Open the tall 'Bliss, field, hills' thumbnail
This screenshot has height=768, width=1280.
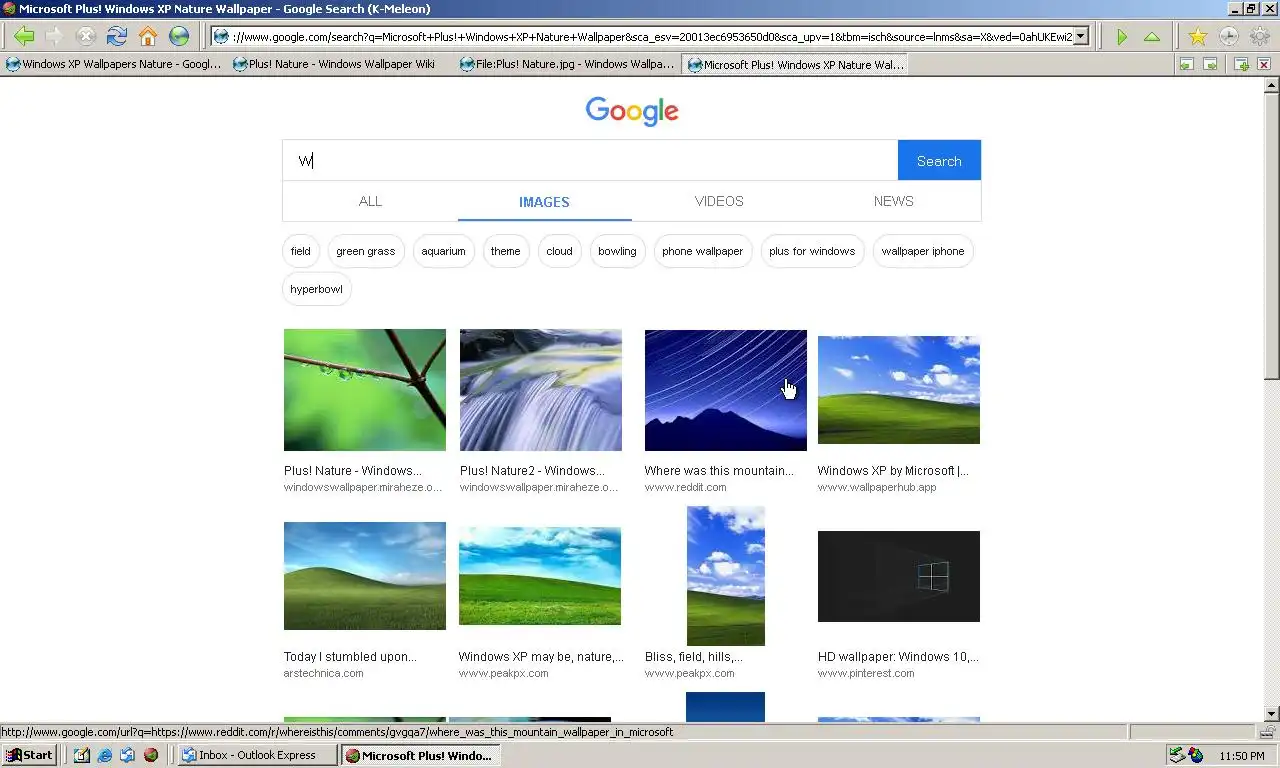pos(726,576)
